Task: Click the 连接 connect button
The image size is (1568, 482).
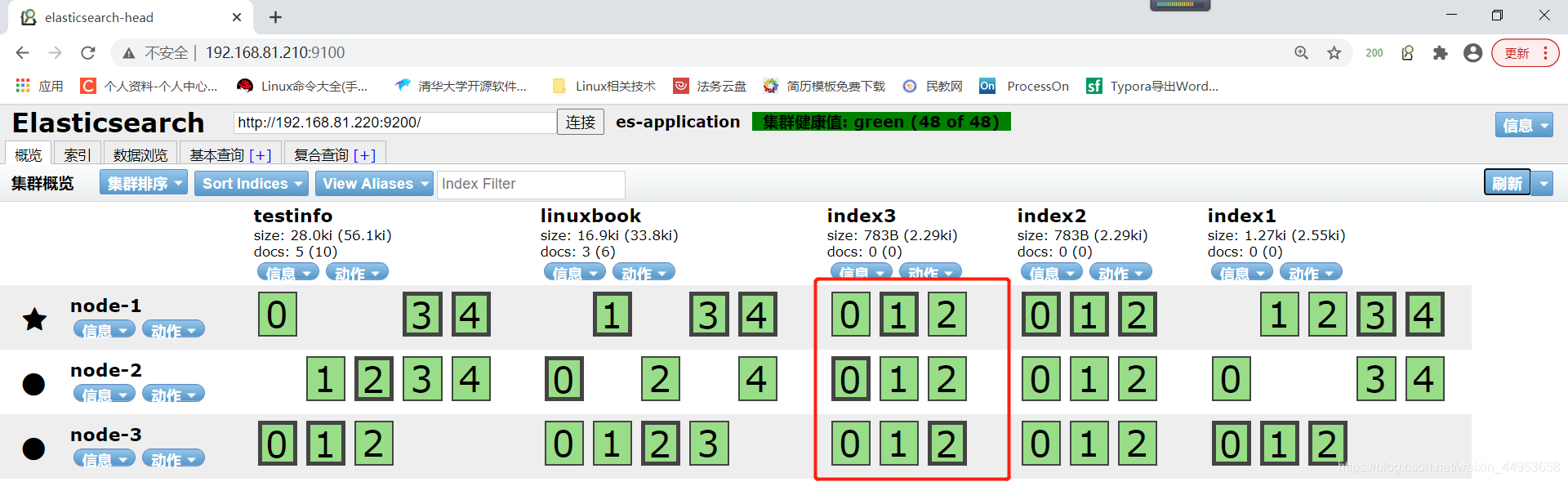Action: 581,122
